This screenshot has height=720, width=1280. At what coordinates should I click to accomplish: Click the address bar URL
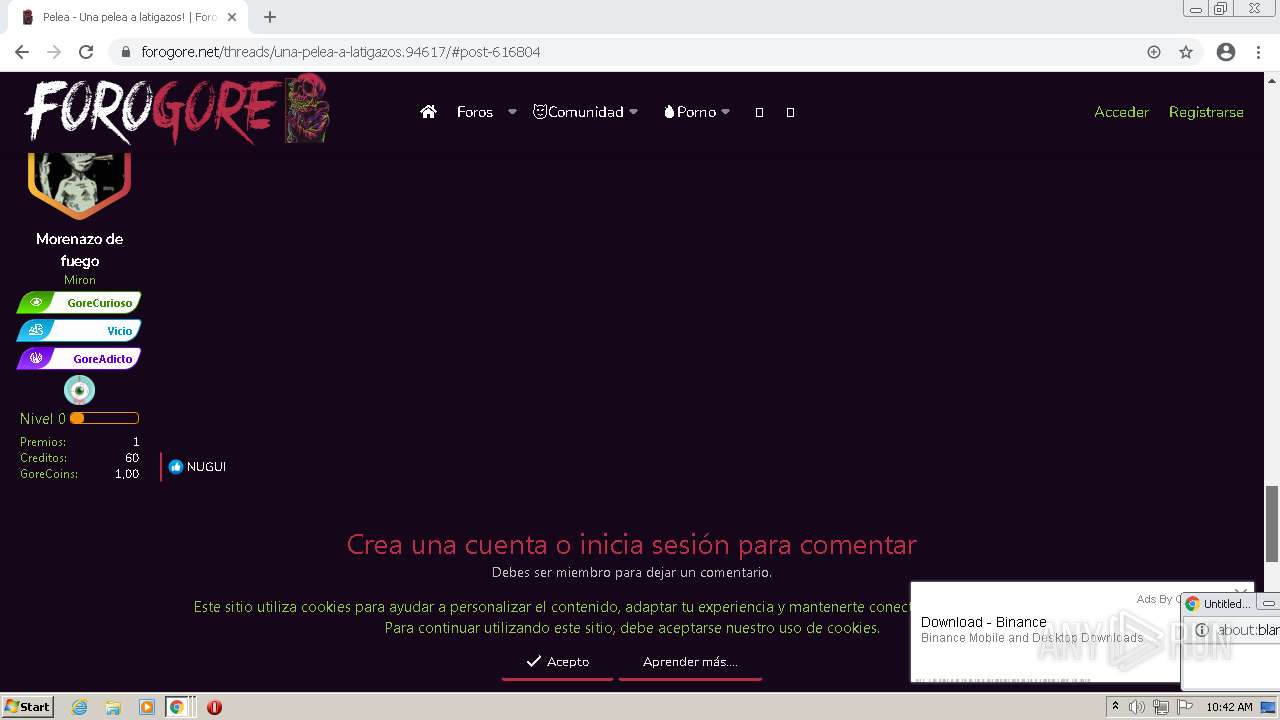click(x=340, y=52)
